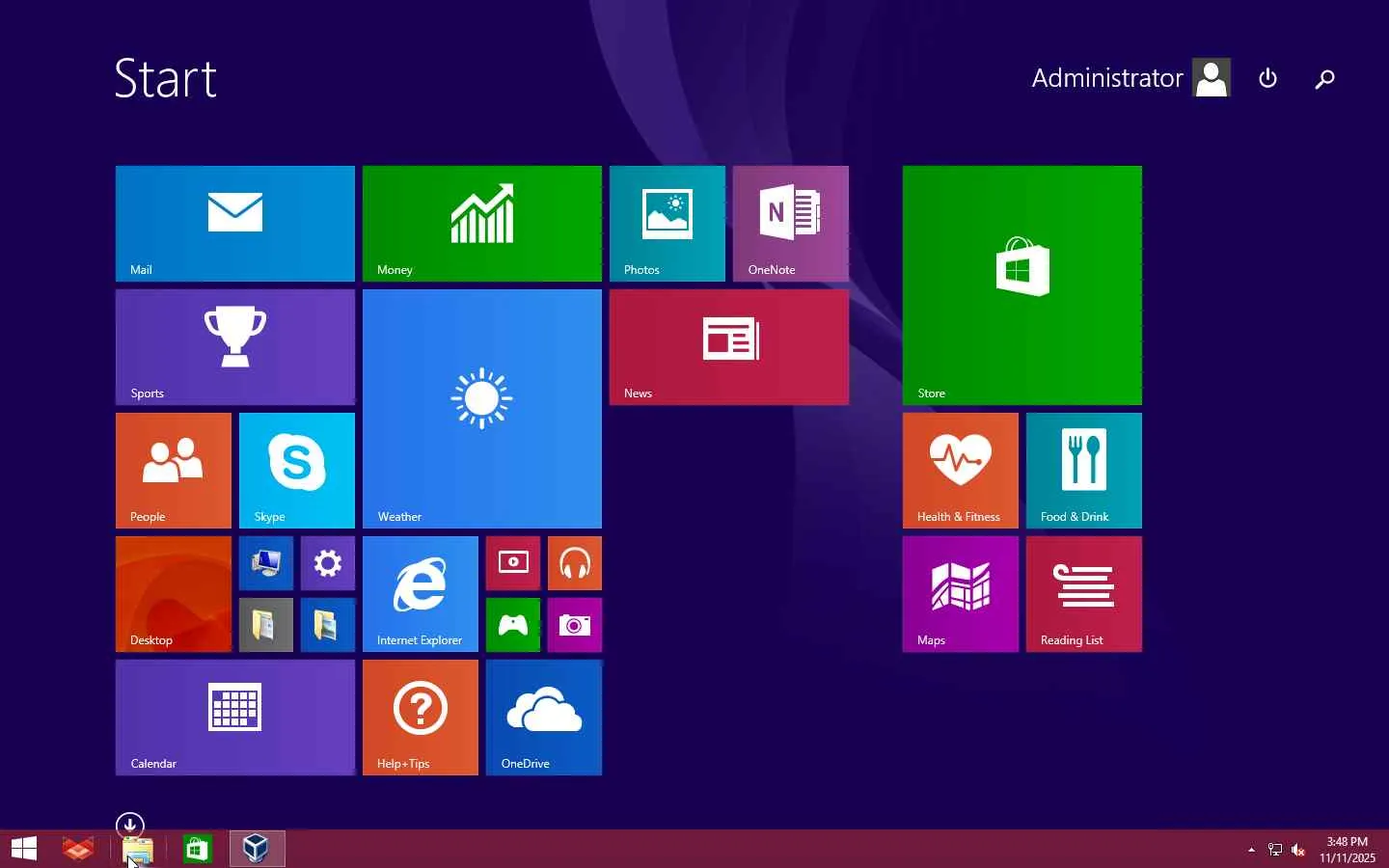The image size is (1389, 868).
Task: Launch OneNote from the Start screen
Action: [x=791, y=224]
